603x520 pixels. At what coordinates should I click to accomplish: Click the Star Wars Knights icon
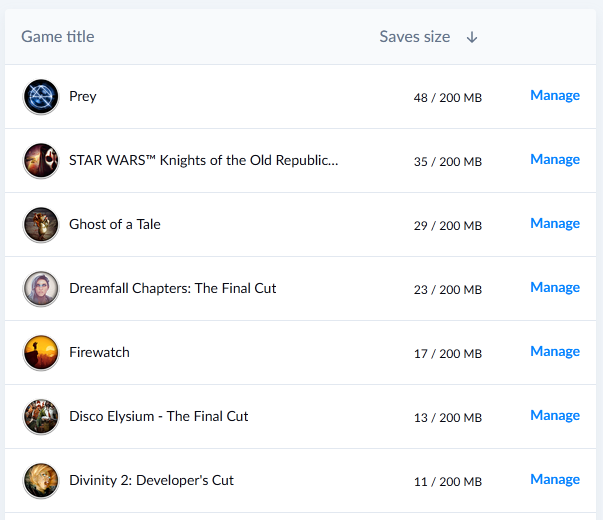[x=41, y=160]
